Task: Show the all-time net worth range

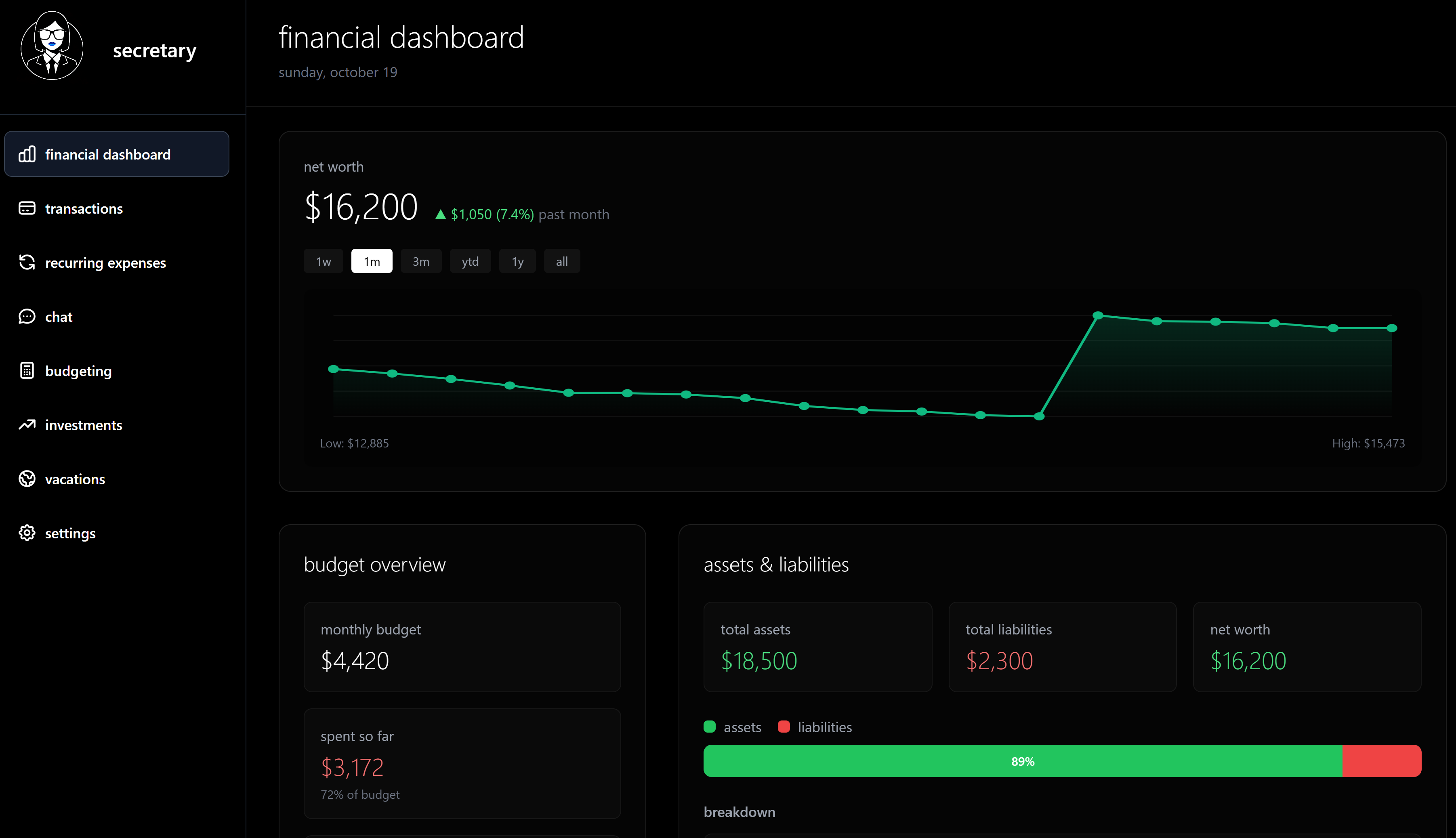Action: point(562,261)
